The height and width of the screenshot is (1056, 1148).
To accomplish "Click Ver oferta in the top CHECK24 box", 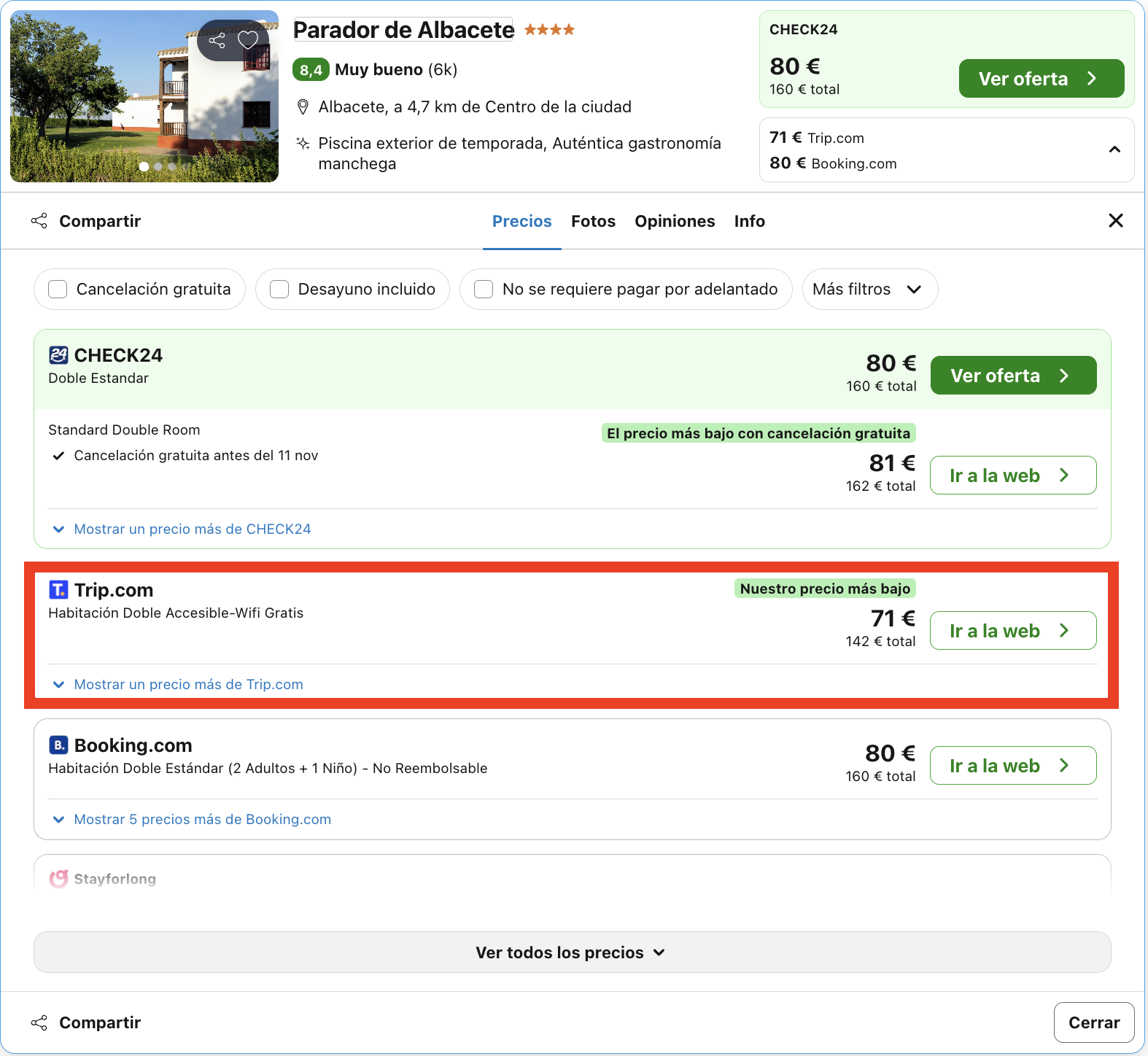I will pyautogui.click(x=1042, y=78).
